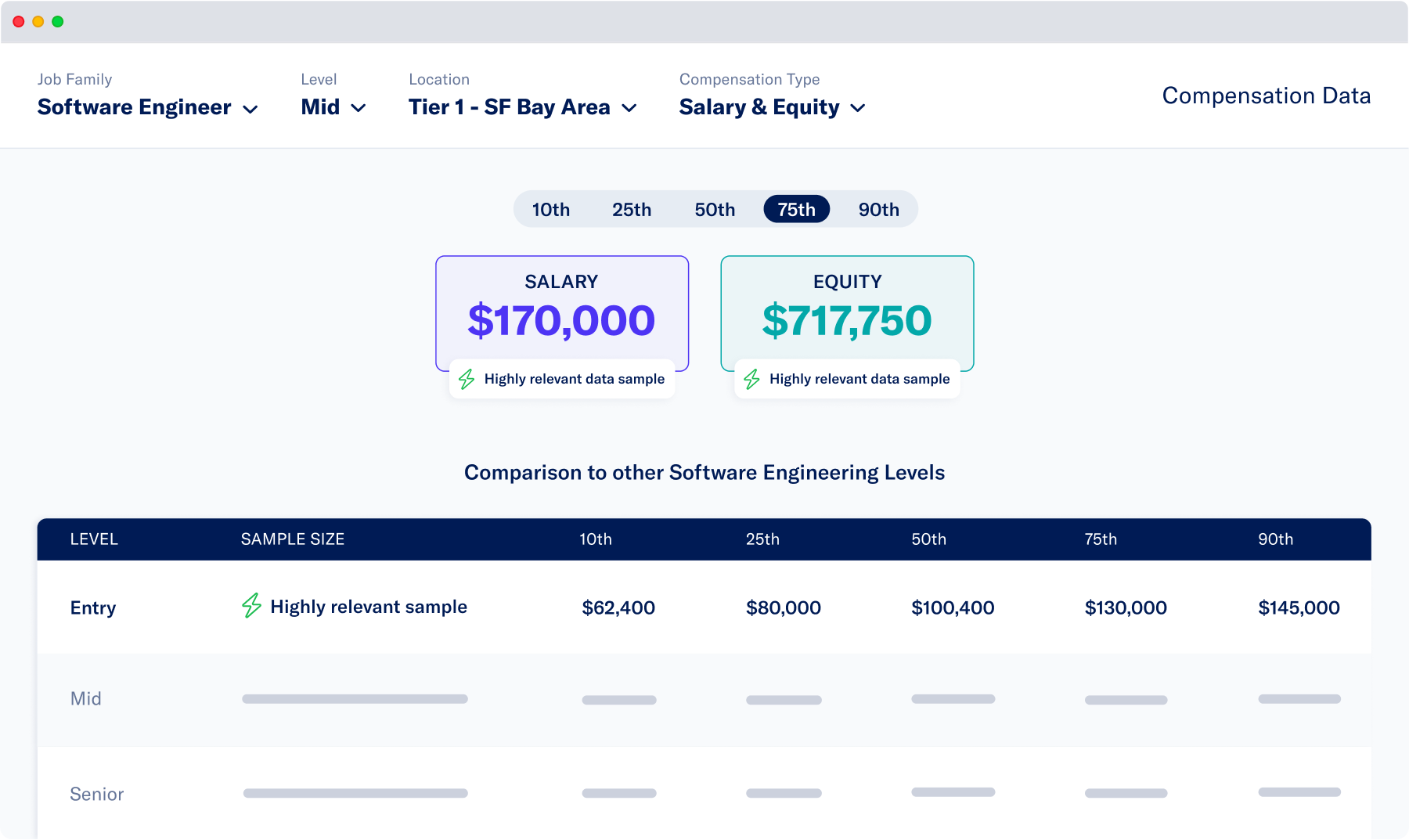Select the 90th percentile option
This screenshot has height=840, width=1409.
pyautogui.click(x=878, y=210)
